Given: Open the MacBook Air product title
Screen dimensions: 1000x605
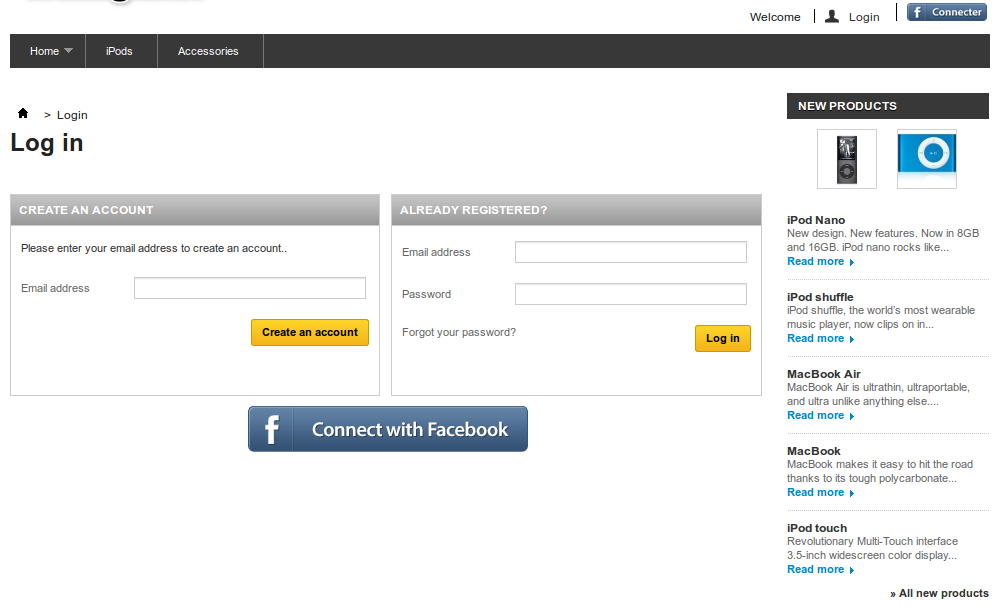Looking at the screenshot, I should (824, 374).
